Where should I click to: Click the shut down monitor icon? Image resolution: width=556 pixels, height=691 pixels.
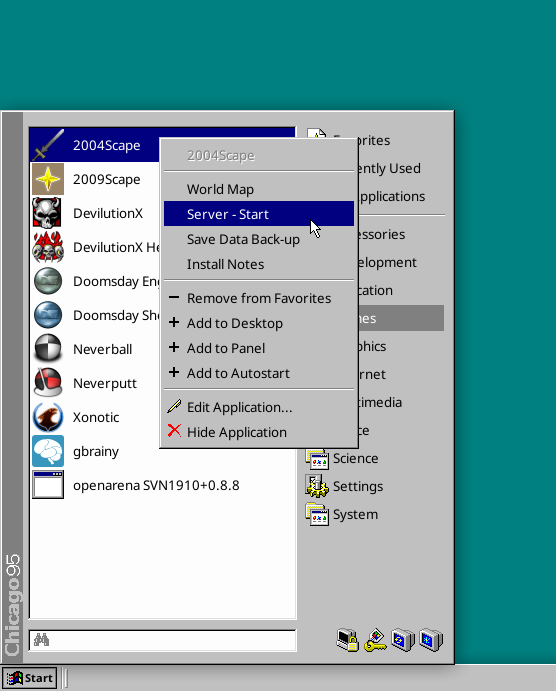click(x=431, y=640)
